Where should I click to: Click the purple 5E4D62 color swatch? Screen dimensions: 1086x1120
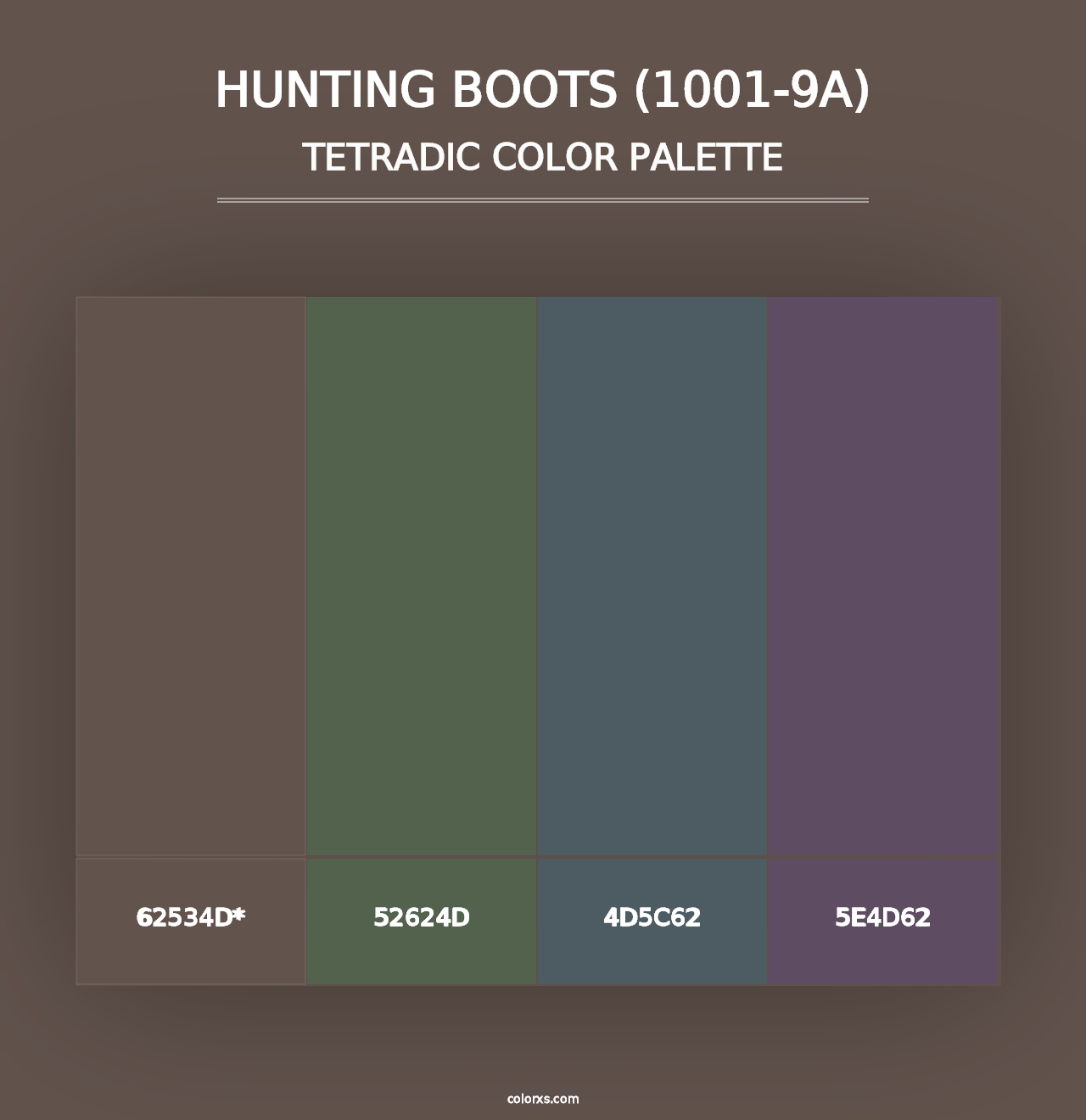[x=883, y=576]
